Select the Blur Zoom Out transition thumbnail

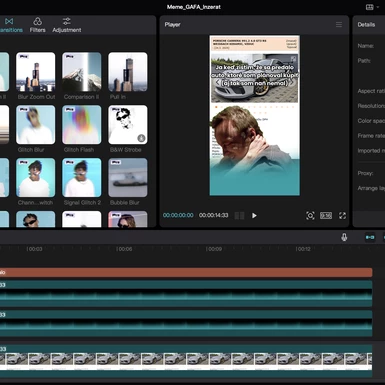pos(36,72)
